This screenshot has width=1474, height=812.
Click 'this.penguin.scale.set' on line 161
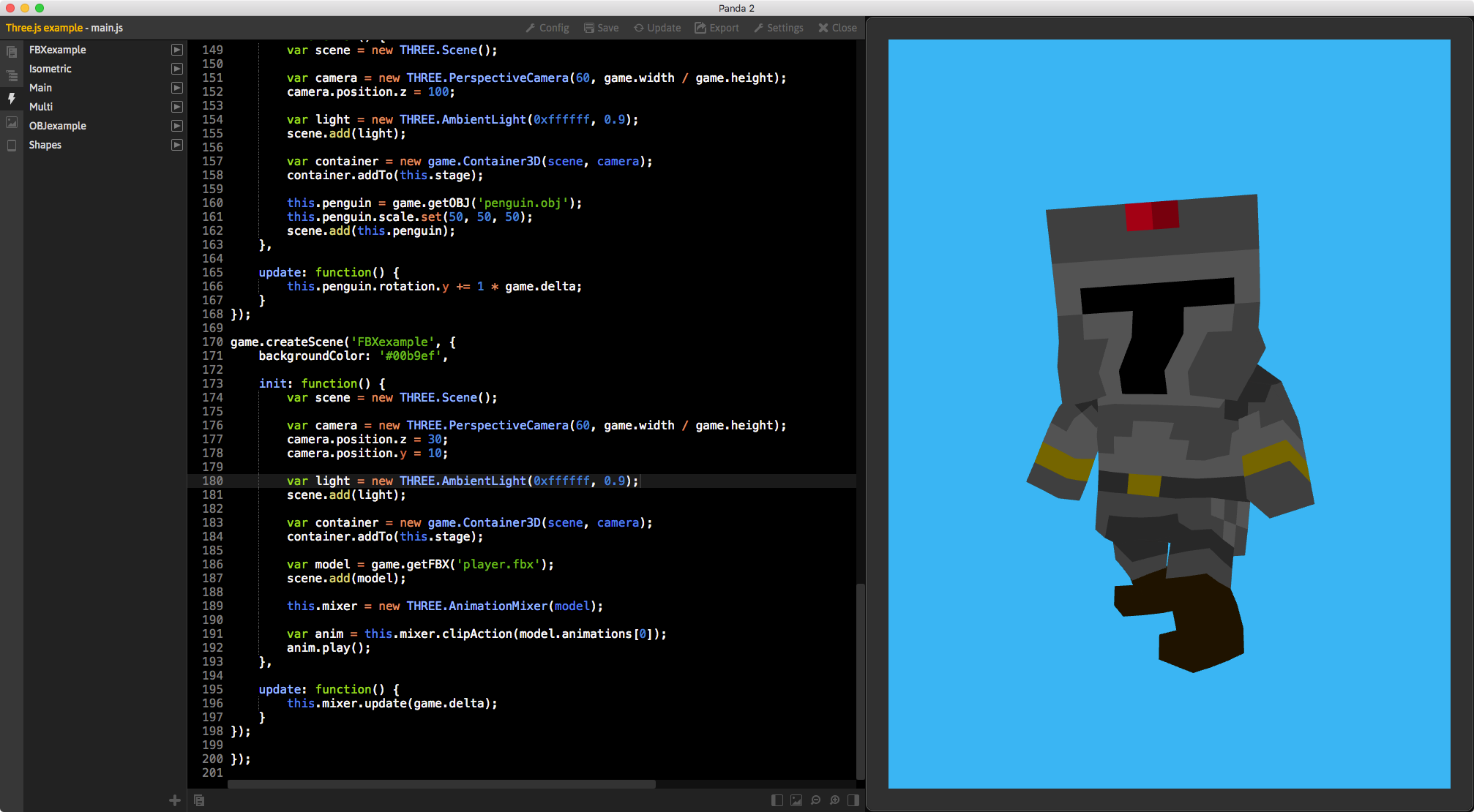[x=364, y=217]
